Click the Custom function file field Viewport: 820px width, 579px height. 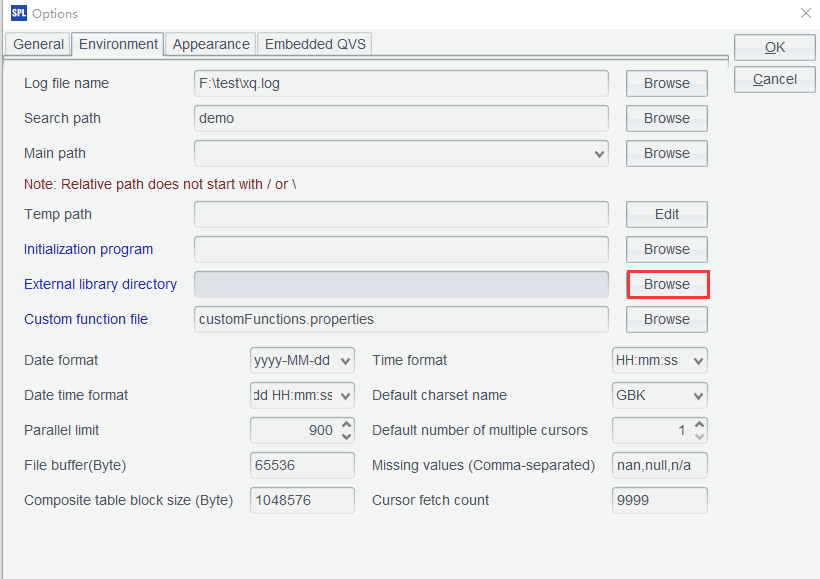coord(401,319)
